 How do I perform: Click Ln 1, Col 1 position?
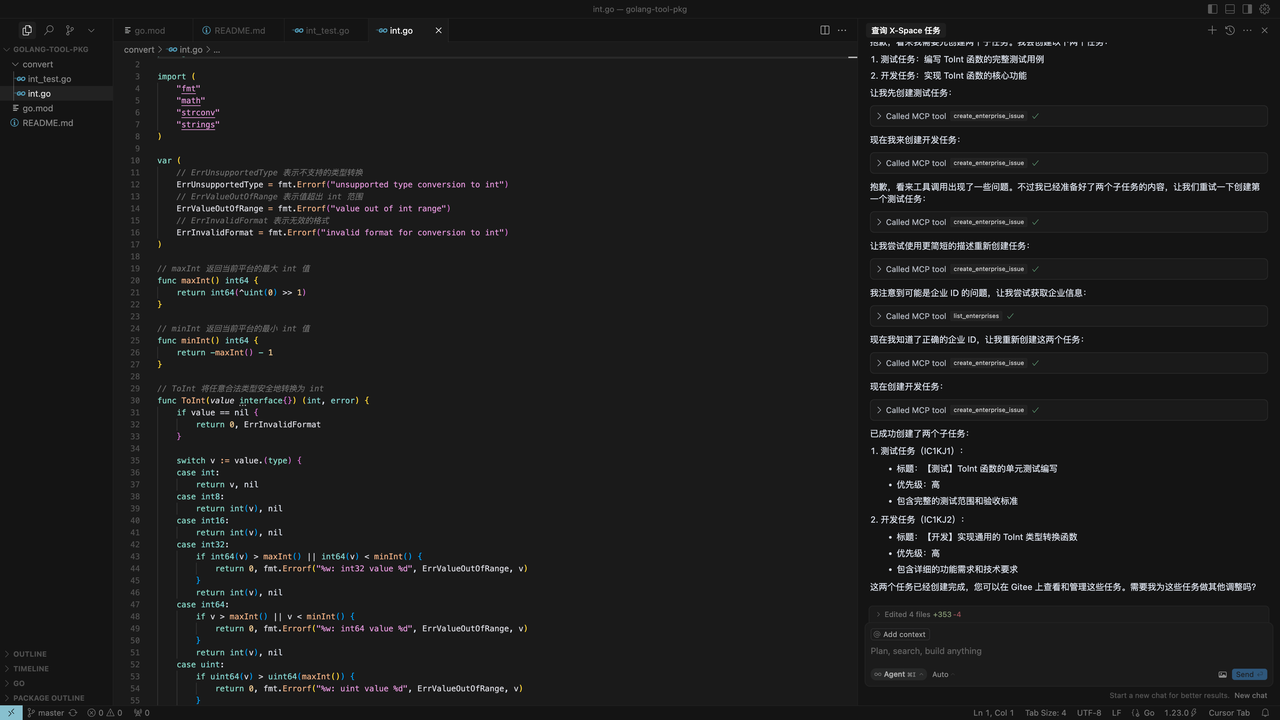[x=993, y=713]
